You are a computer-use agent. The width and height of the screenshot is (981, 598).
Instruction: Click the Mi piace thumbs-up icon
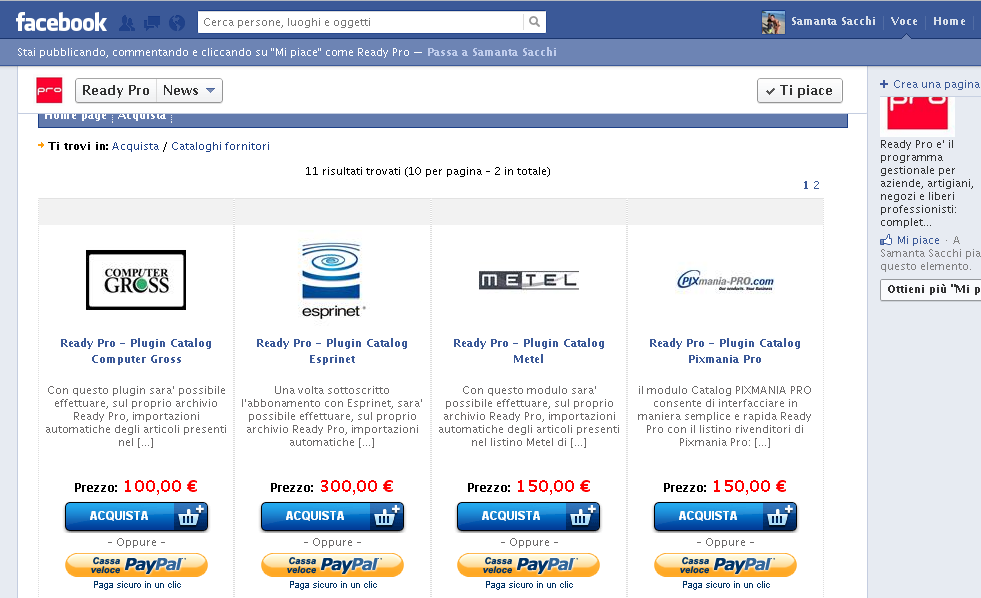[x=886, y=240]
